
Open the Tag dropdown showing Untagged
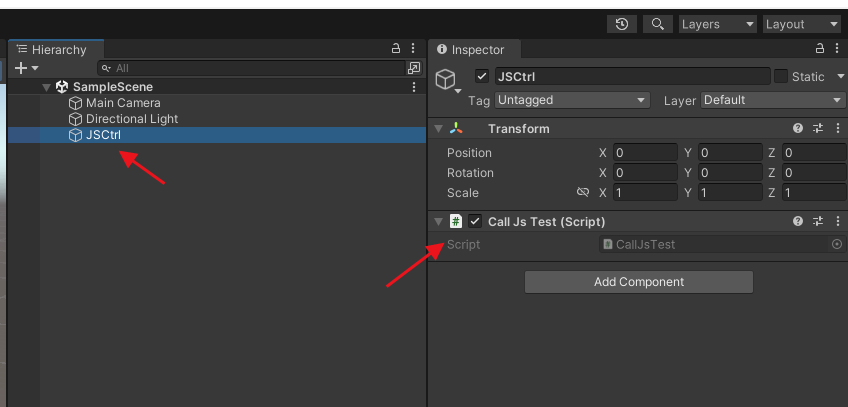(x=572, y=100)
